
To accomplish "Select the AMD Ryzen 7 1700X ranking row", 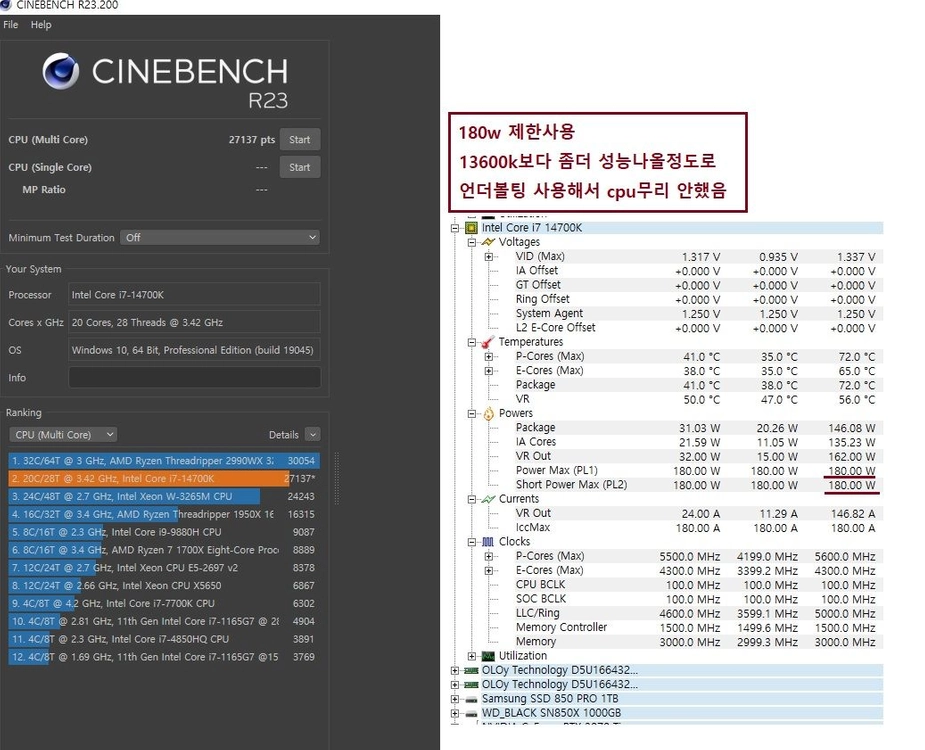I will 164,550.
